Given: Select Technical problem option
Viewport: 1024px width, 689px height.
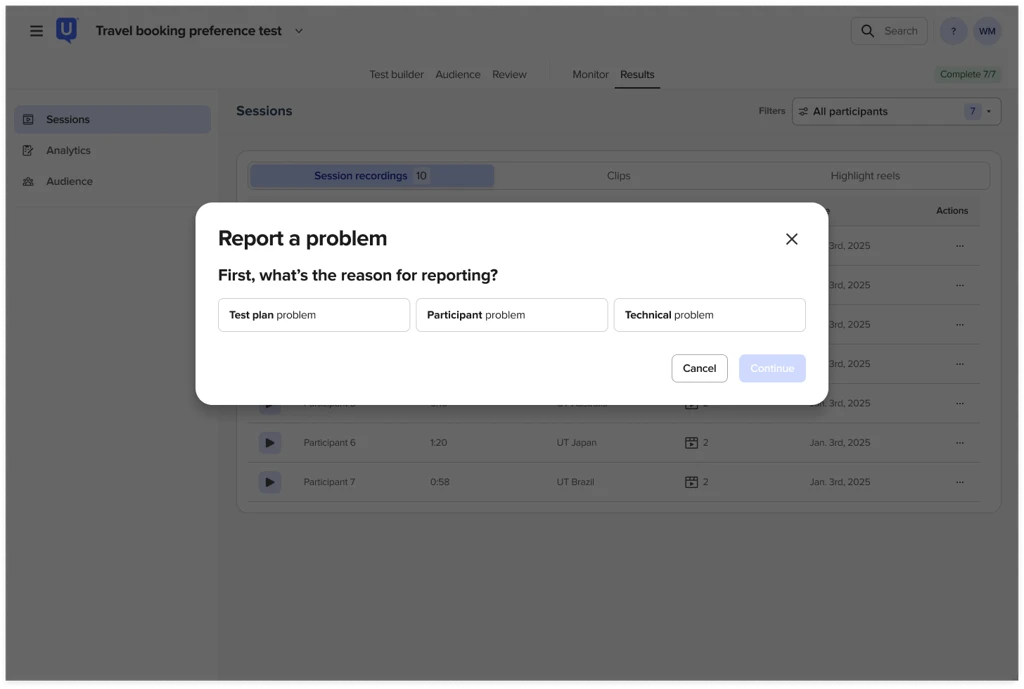Looking at the screenshot, I should coord(709,315).
